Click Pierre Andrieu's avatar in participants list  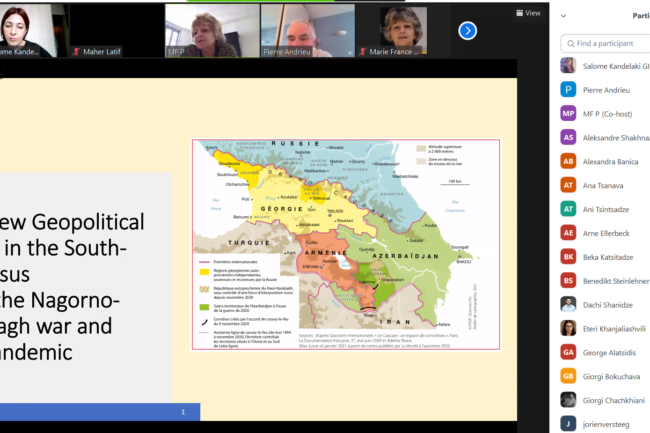tap(568, 89)
